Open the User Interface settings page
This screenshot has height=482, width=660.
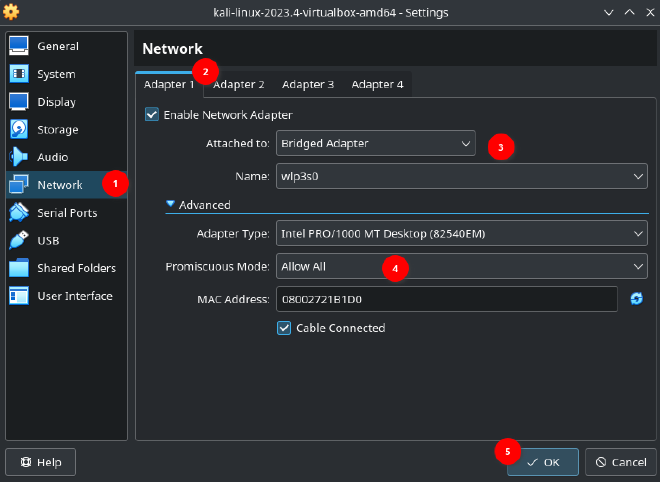[x=67, y=296]
